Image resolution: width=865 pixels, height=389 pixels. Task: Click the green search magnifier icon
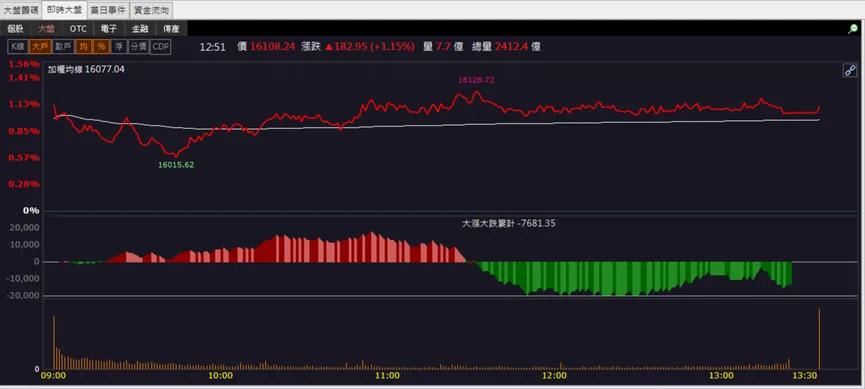click(853, 29)
